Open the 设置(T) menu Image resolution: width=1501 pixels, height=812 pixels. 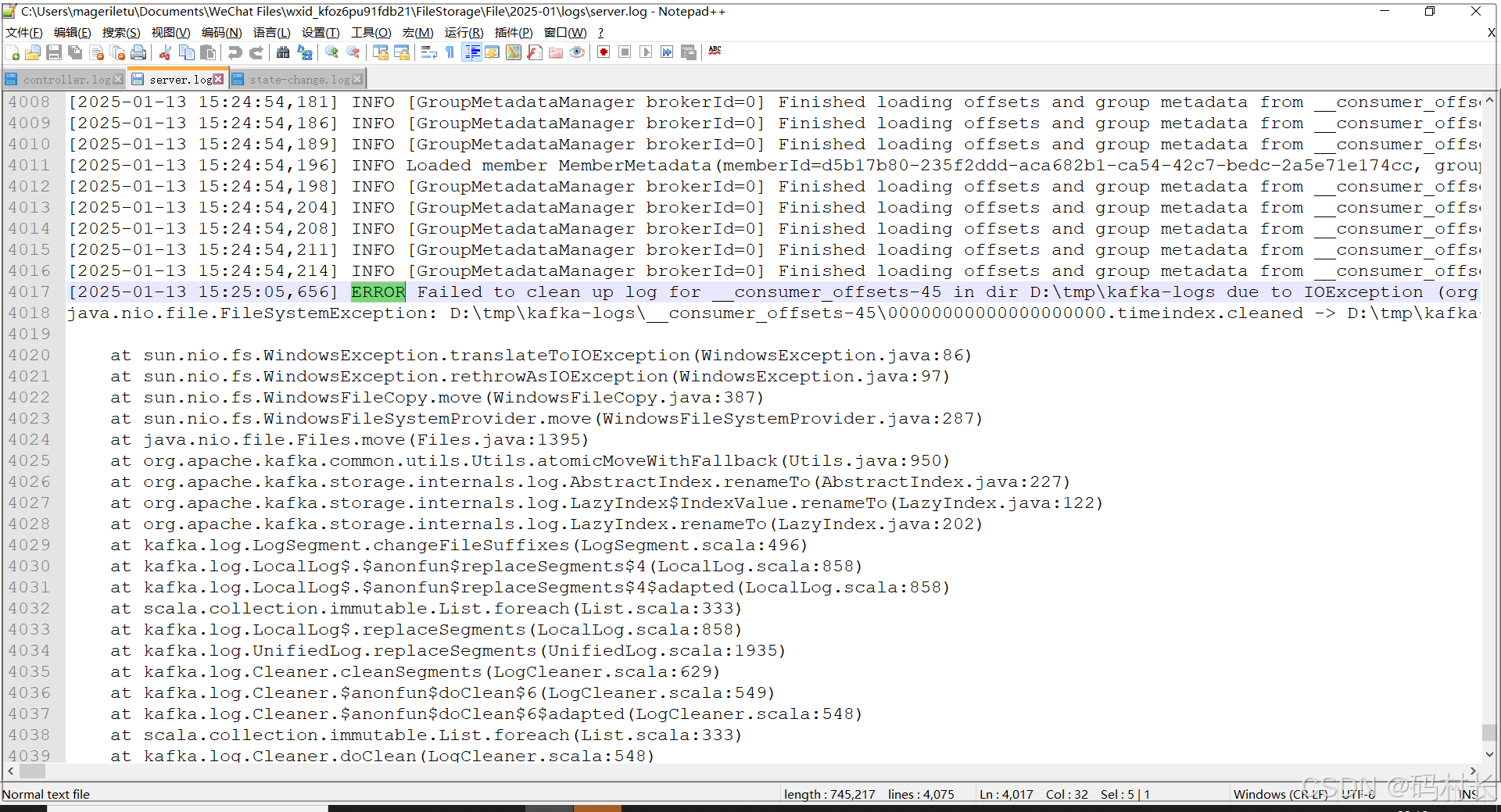point(321,32)
